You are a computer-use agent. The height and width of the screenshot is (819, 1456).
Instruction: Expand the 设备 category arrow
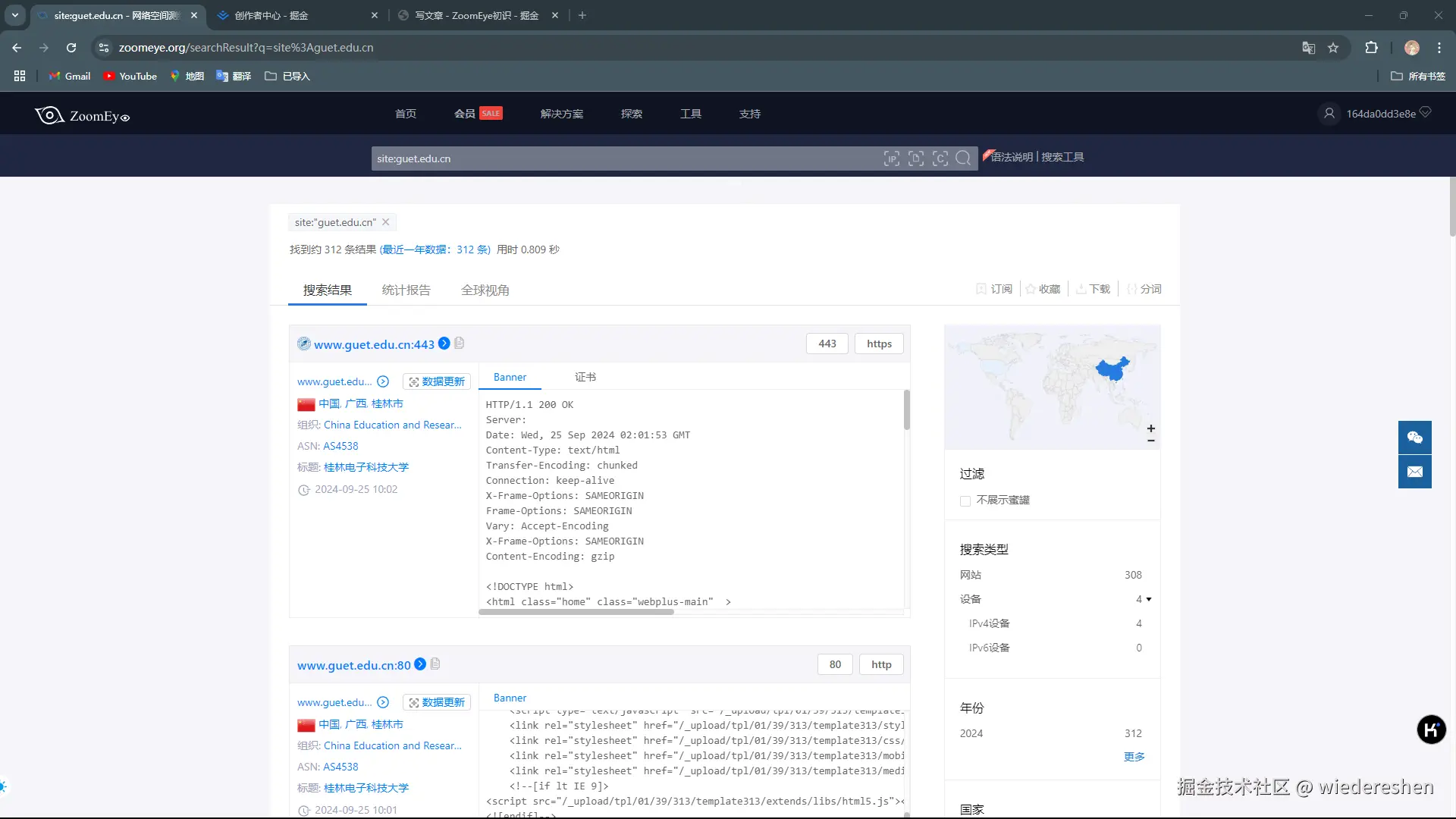click(x=1149, y=599)
